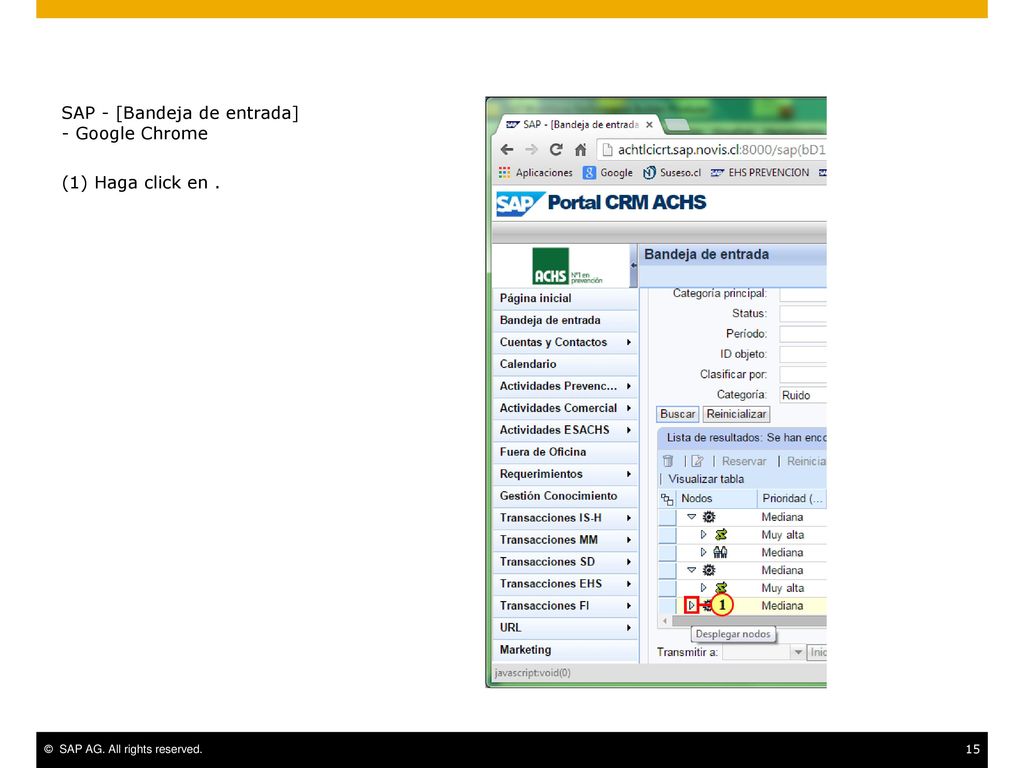Click the page icon in the address bar
The image size is (1024, 768).
click(607, 150)
